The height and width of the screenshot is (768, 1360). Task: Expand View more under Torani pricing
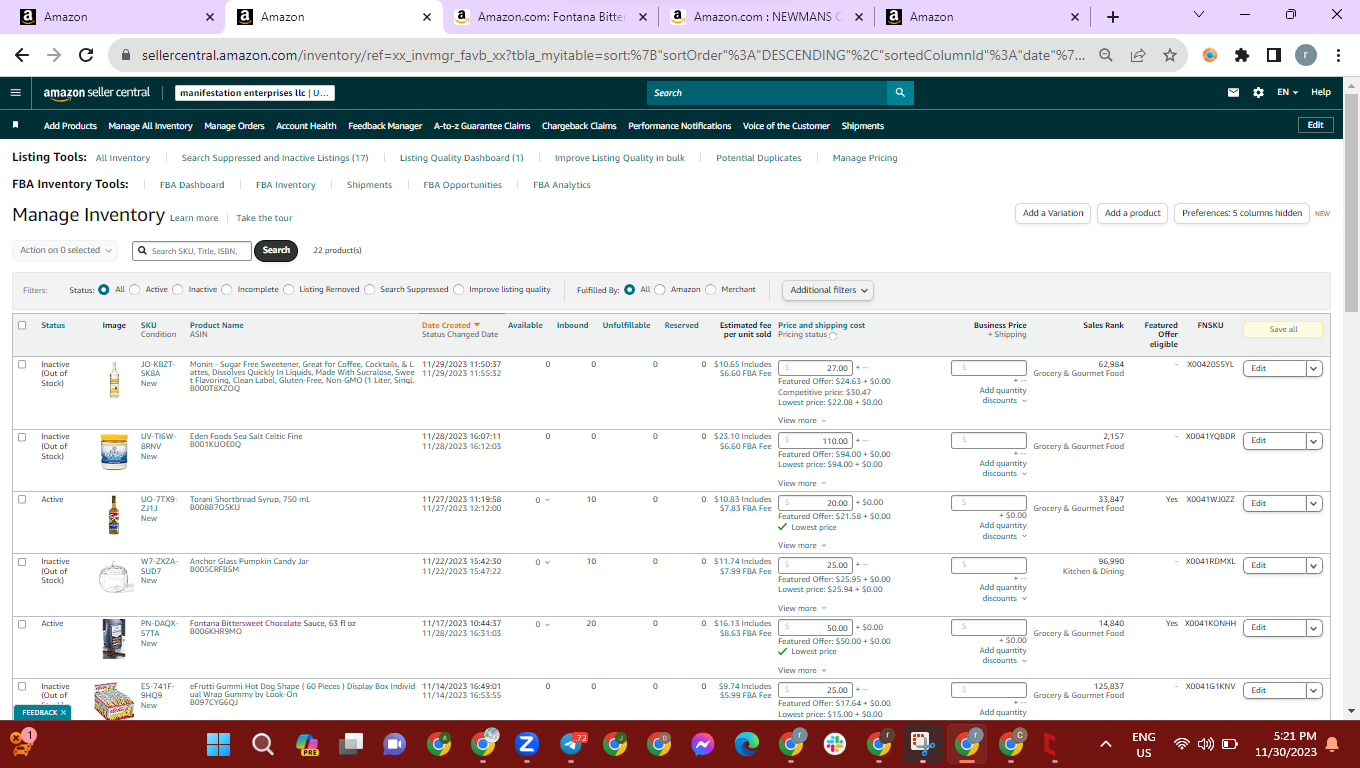pyautogui.click(x=801, y=546)
